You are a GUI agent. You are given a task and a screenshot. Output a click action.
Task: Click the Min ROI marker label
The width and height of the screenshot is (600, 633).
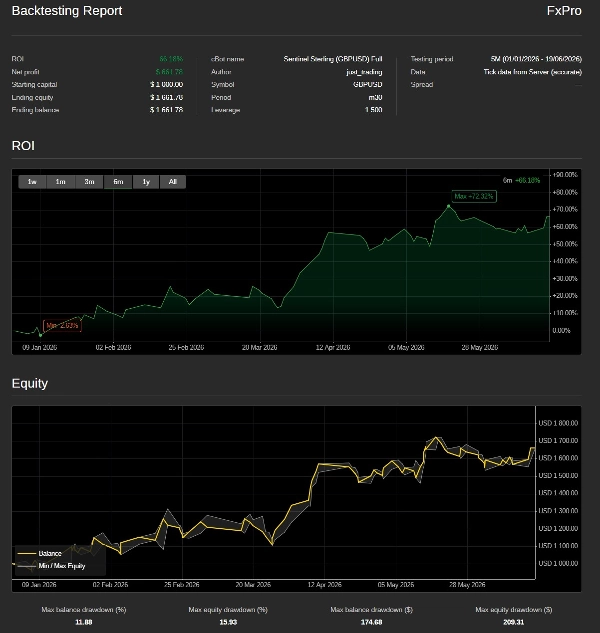62,325
